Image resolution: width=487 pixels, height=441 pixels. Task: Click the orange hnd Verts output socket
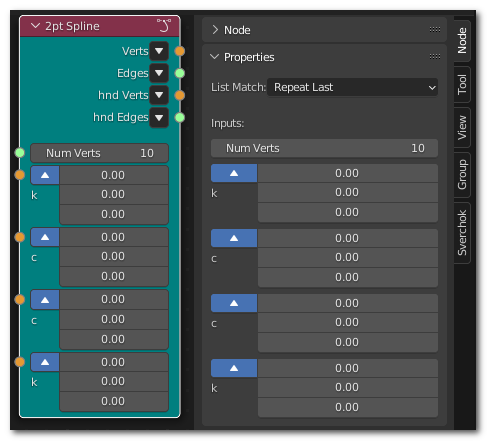point(180,95)
